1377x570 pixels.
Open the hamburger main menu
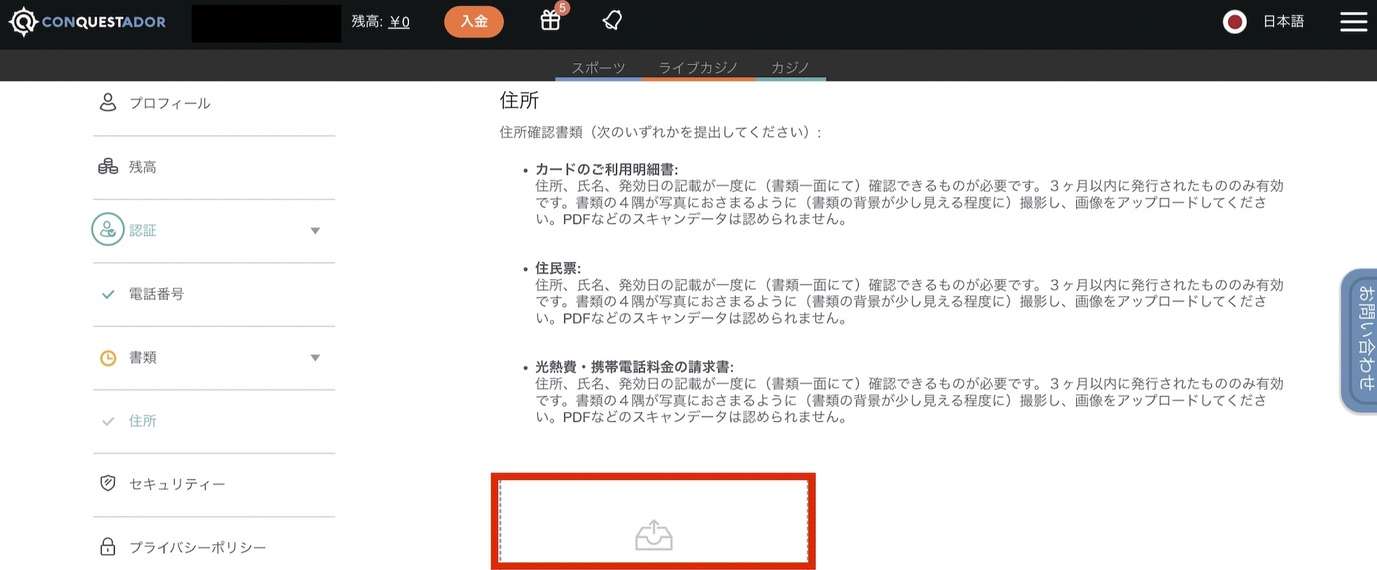1353,22
